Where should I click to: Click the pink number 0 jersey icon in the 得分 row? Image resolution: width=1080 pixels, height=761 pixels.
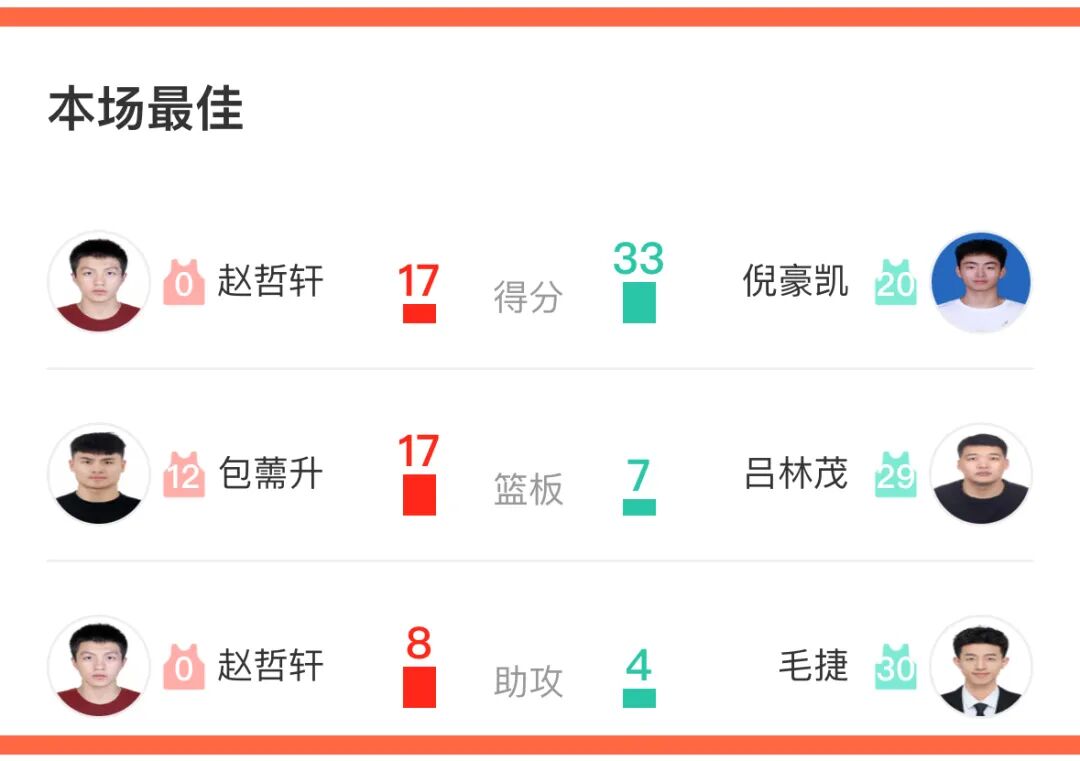[184, 283]
